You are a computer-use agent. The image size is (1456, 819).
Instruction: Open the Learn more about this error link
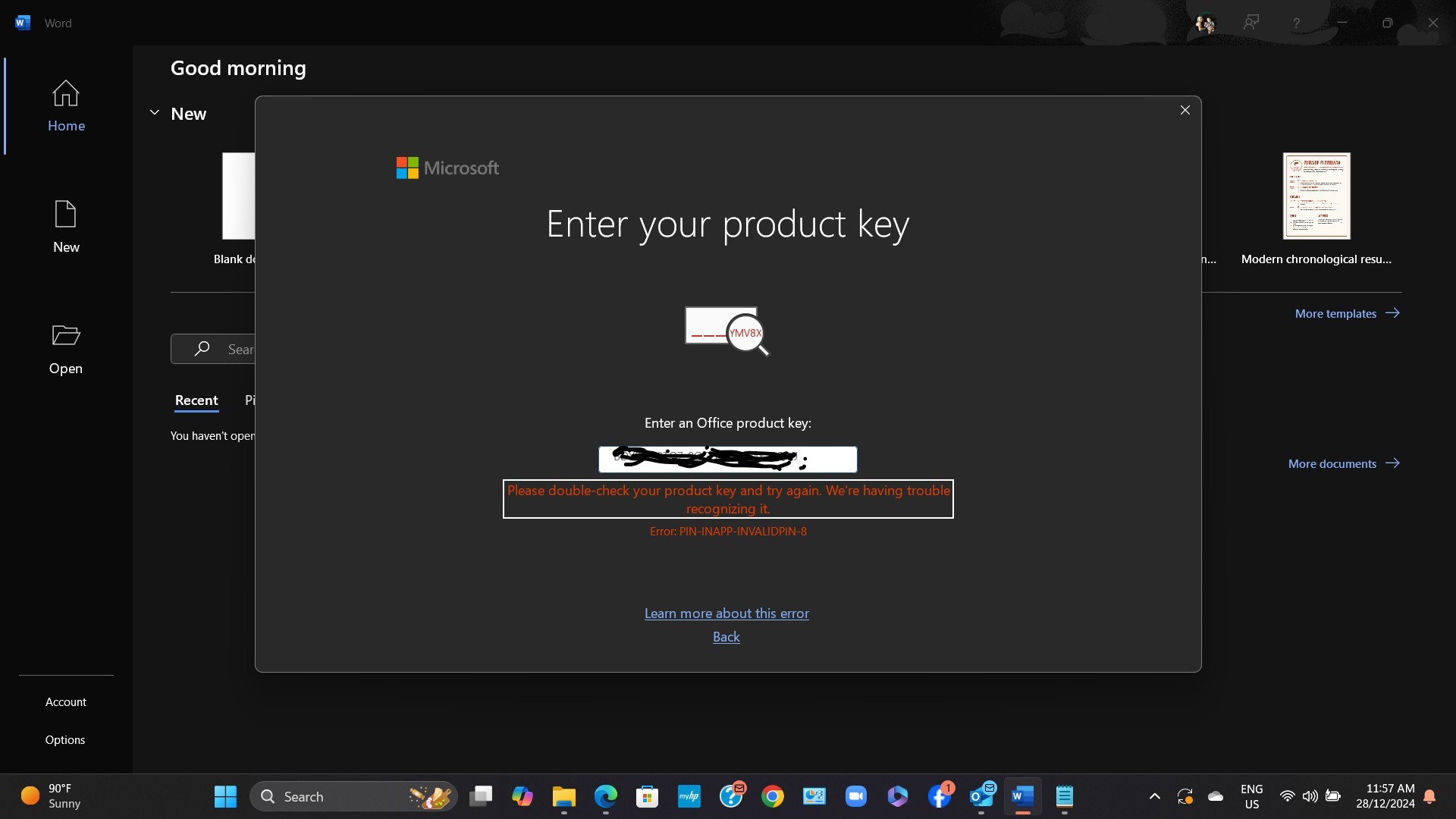(x=726, y=613)
